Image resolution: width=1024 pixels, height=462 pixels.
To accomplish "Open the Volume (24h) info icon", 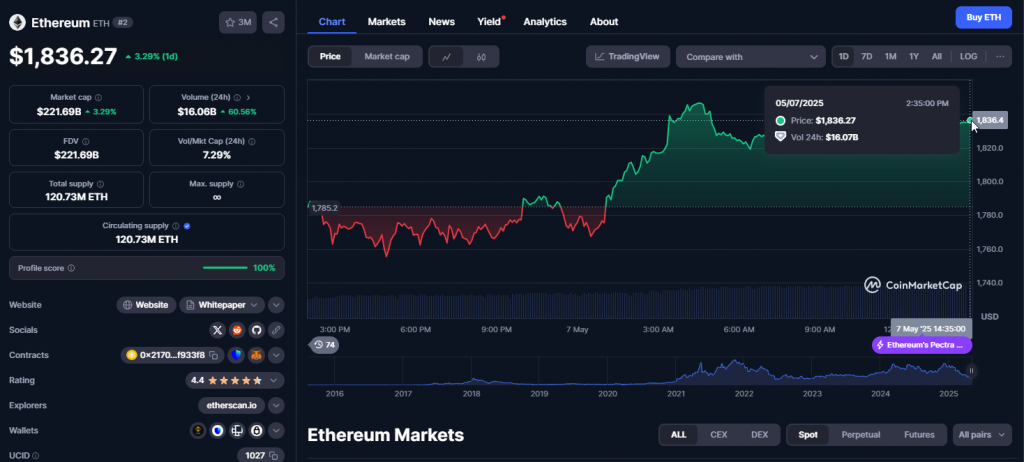I will 238,97.
